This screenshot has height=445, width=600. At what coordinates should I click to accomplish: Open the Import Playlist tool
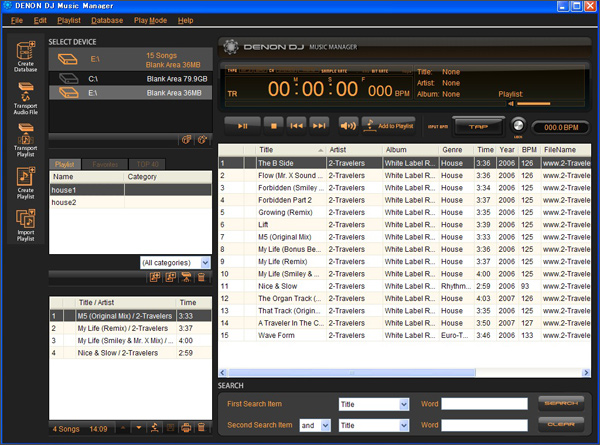tap(26, 225)
